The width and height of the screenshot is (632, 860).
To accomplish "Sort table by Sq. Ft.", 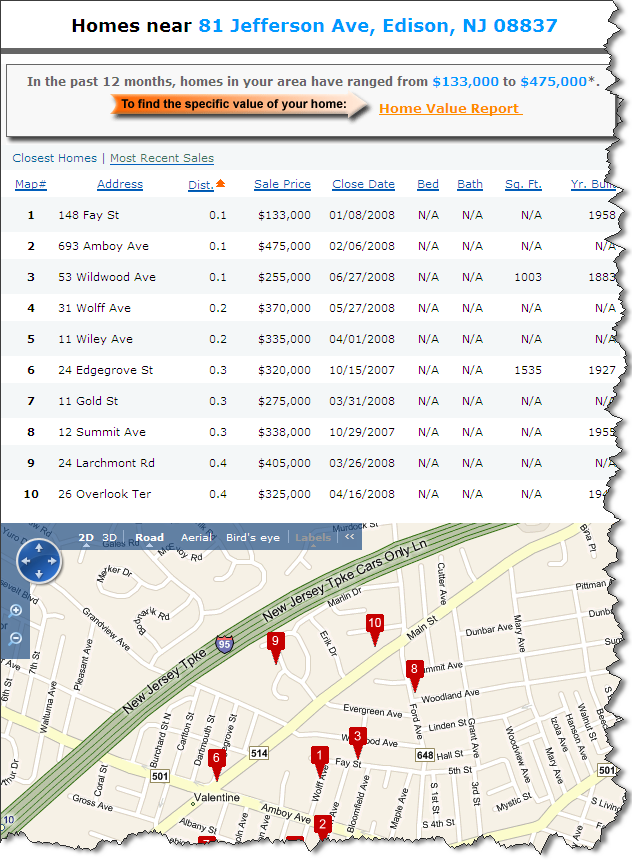I will [x=523, y=184].
